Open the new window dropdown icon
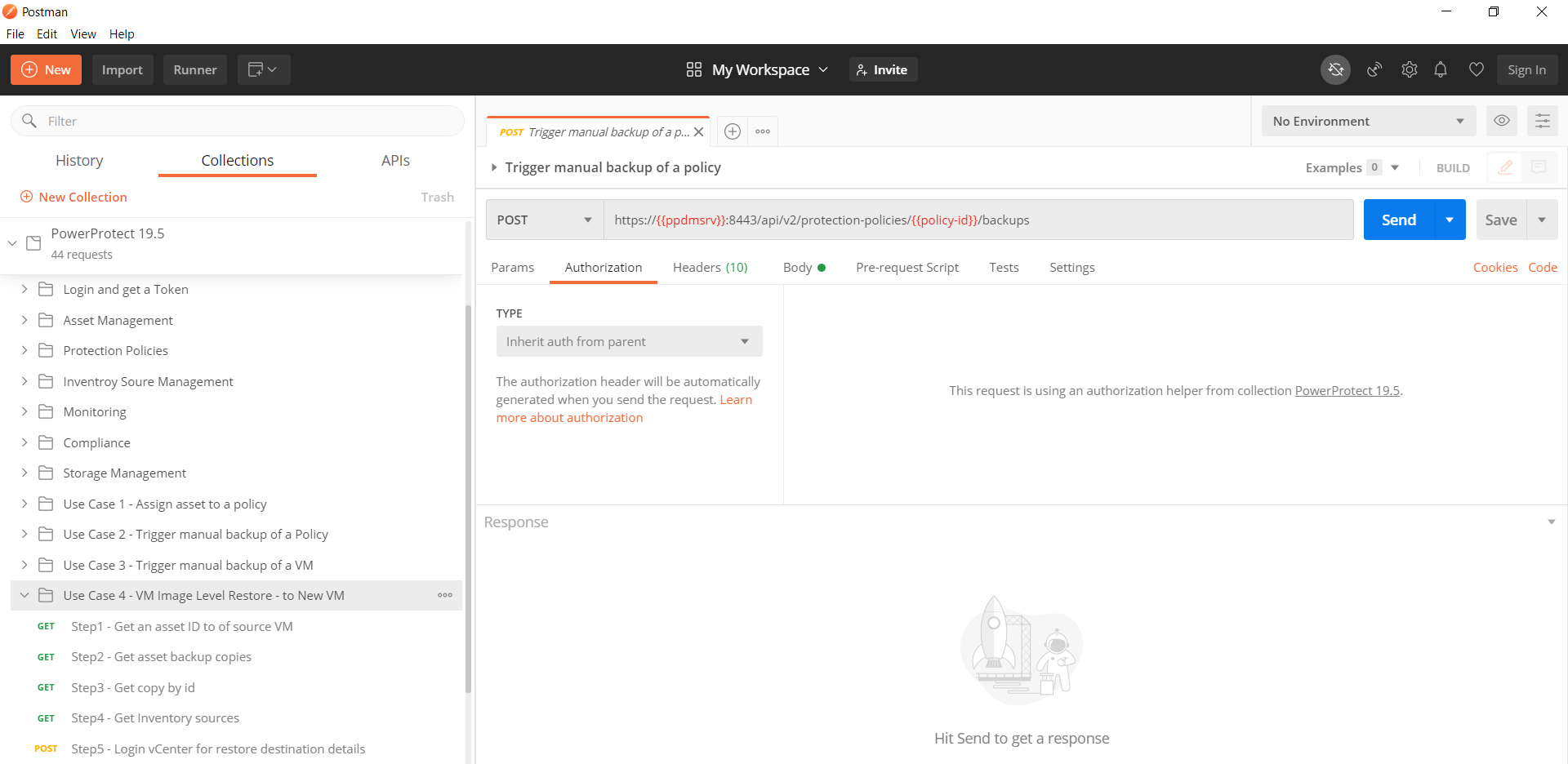The width and height of the screenshot is (1568, 764). point(263,70)
